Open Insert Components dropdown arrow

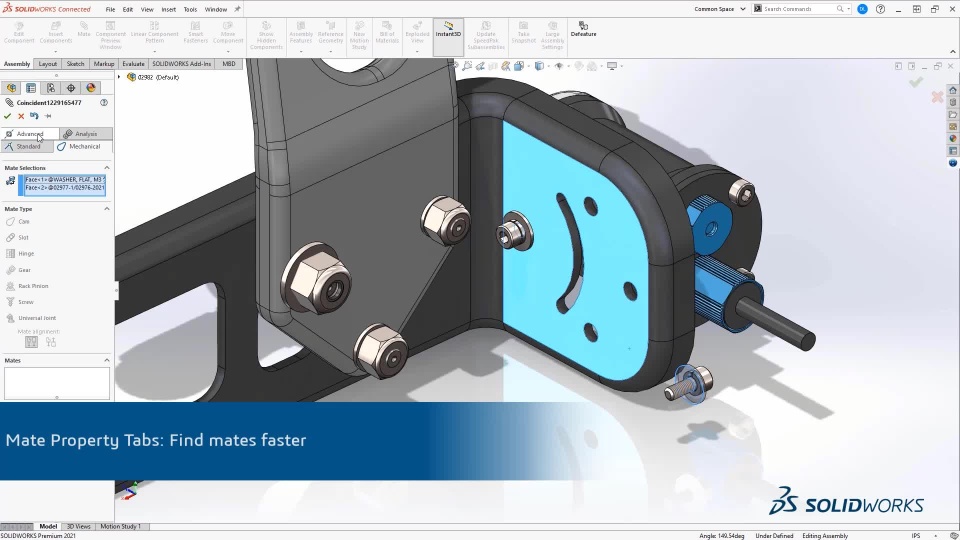click(56, 51)
